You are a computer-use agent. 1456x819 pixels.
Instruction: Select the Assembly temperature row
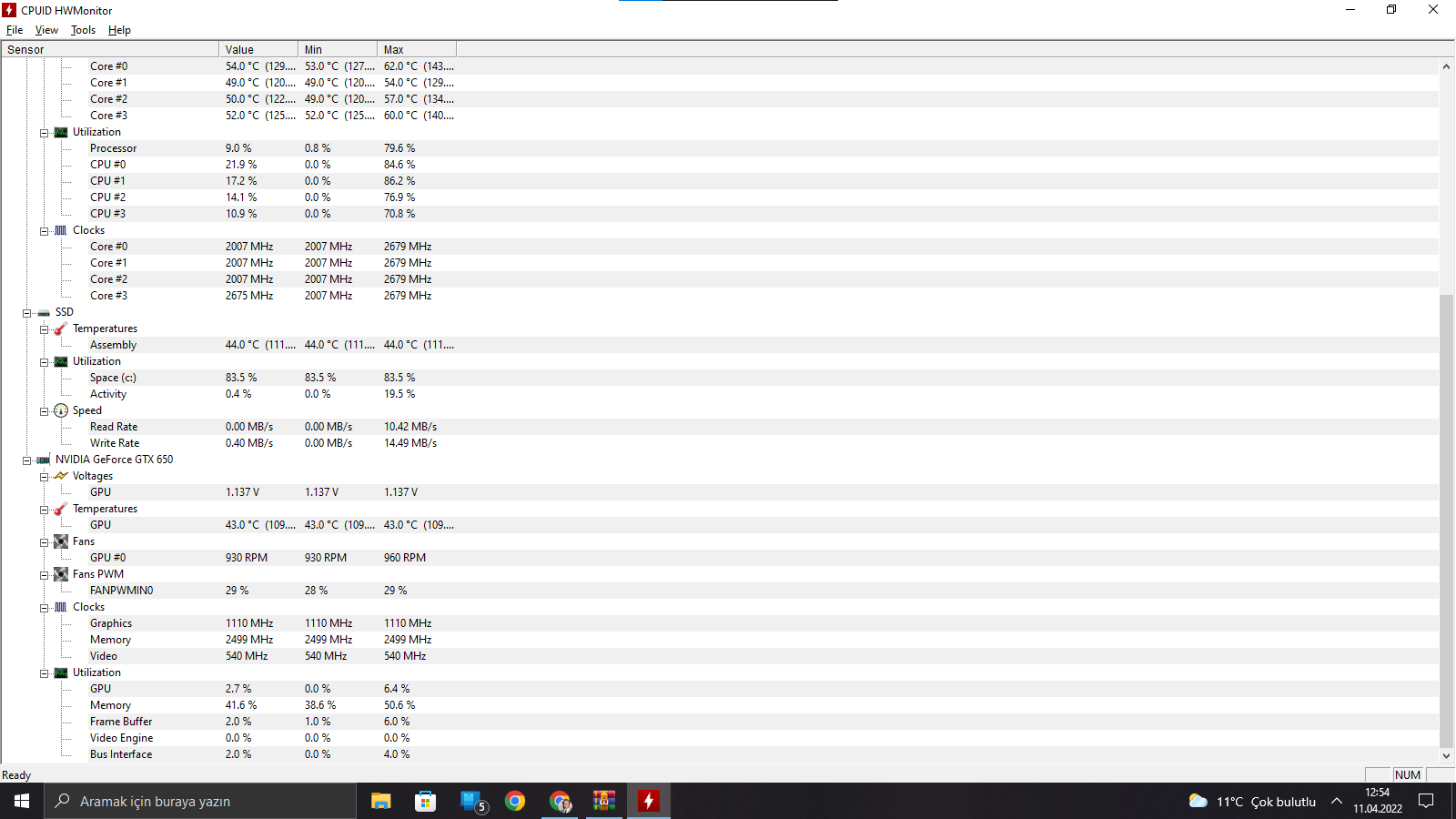click(x=719, y=345)
